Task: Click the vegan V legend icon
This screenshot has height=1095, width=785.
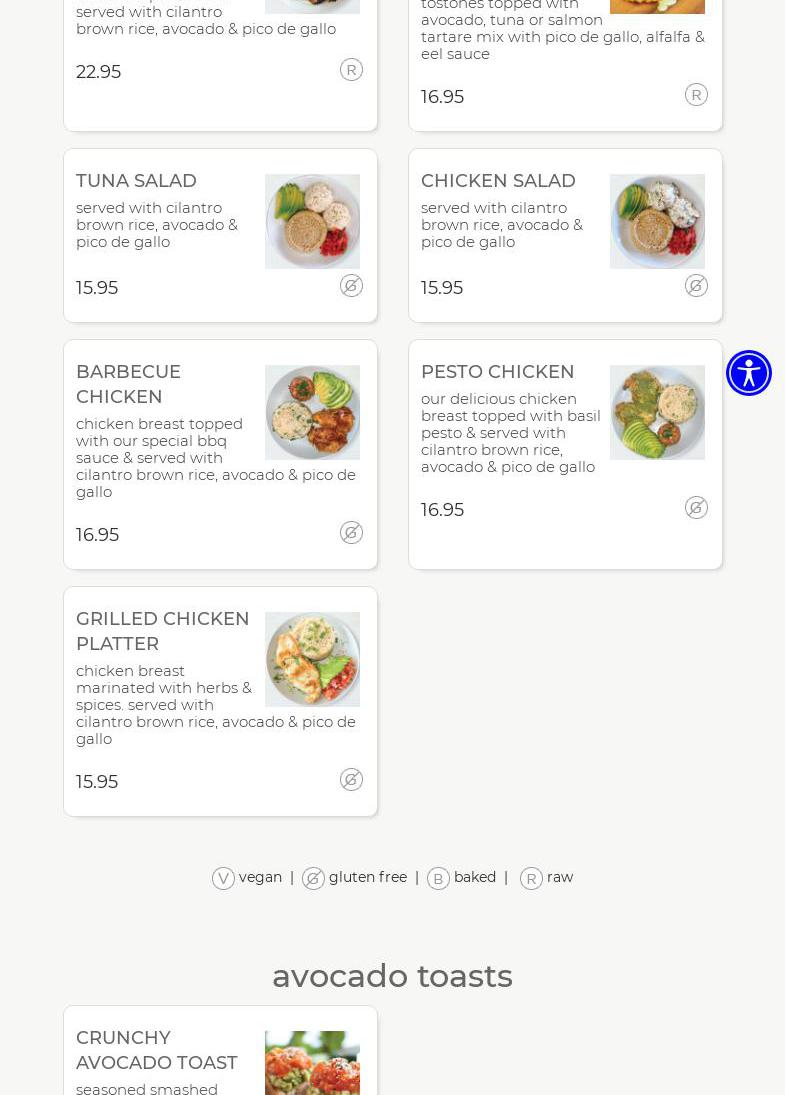Action: tap(223, 878)
